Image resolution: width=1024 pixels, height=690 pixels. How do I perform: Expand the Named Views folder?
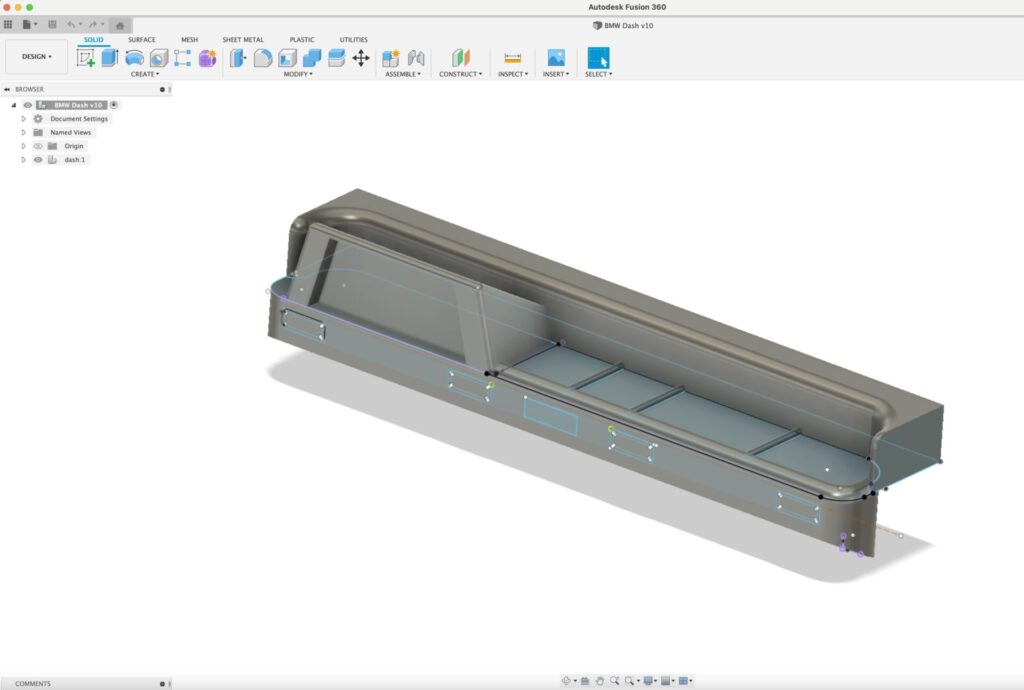(23, 132)
